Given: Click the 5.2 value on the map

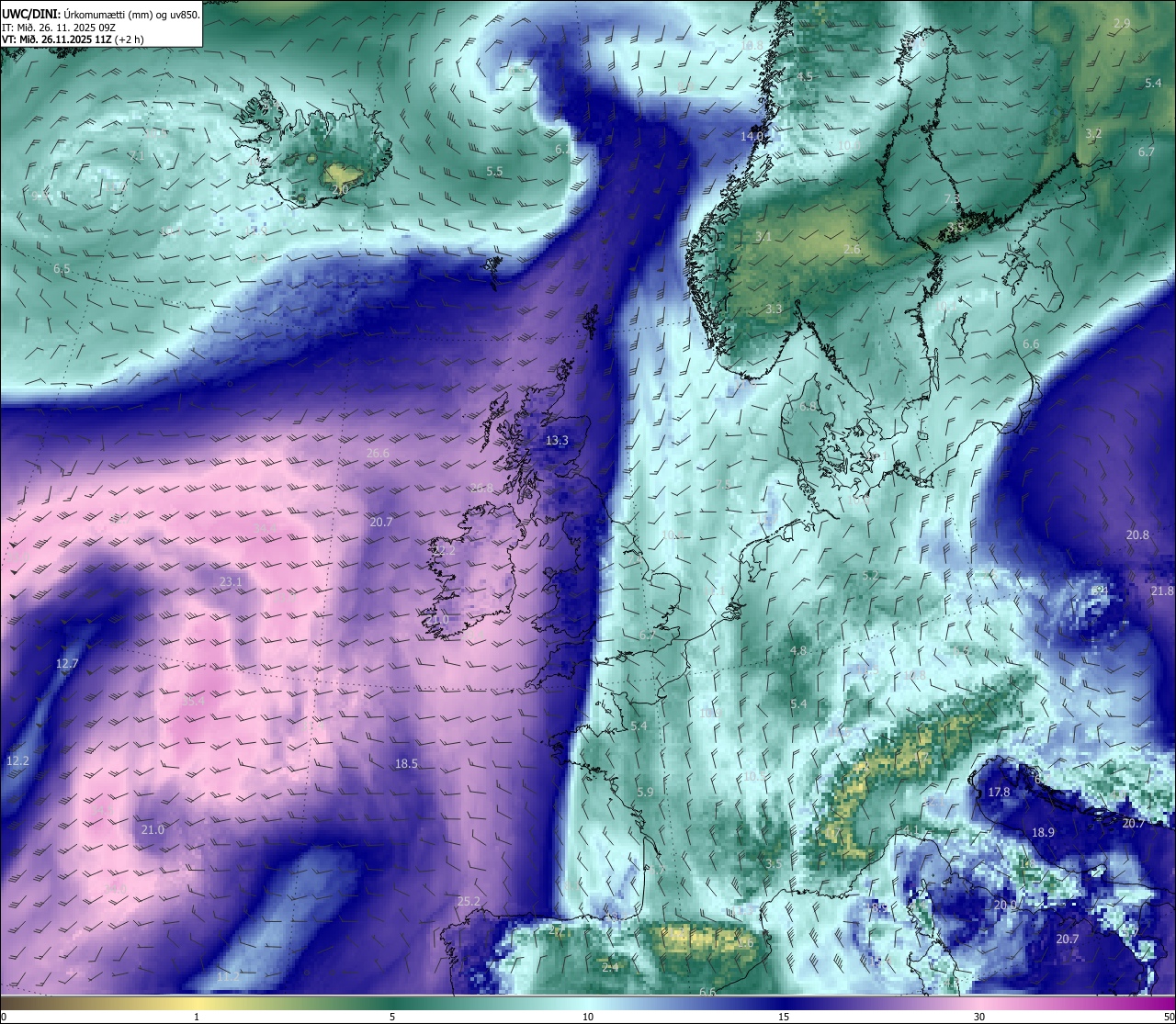Looking at the screenshot, I should coord(871,576).
